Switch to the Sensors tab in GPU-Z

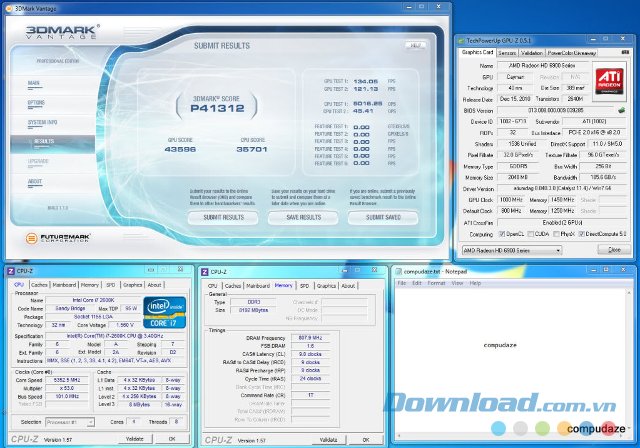click(x=507, y=53)
